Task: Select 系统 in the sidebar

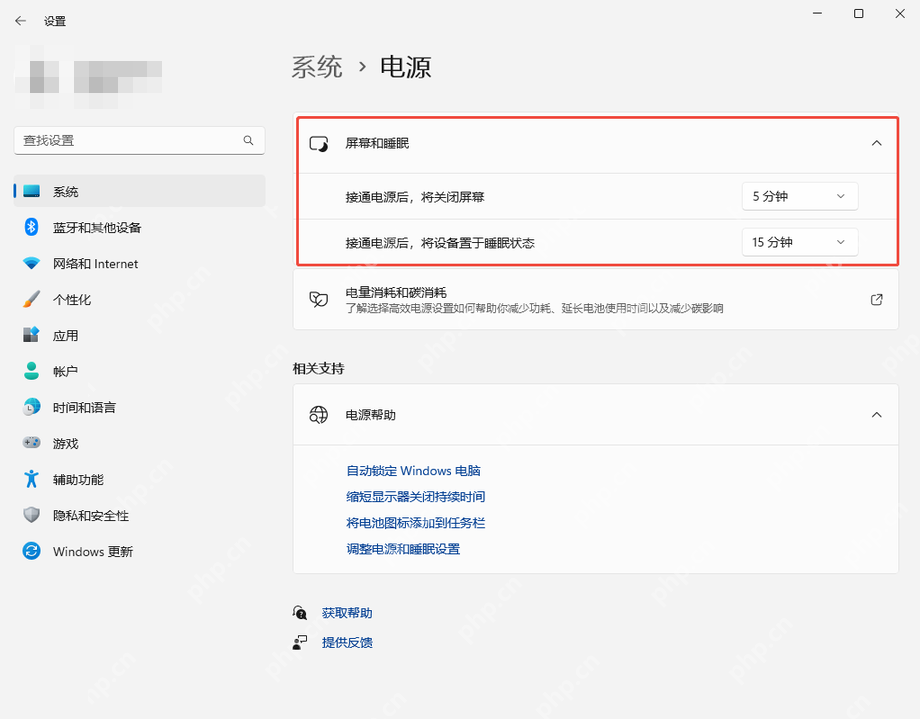Action: pos(140,191)
